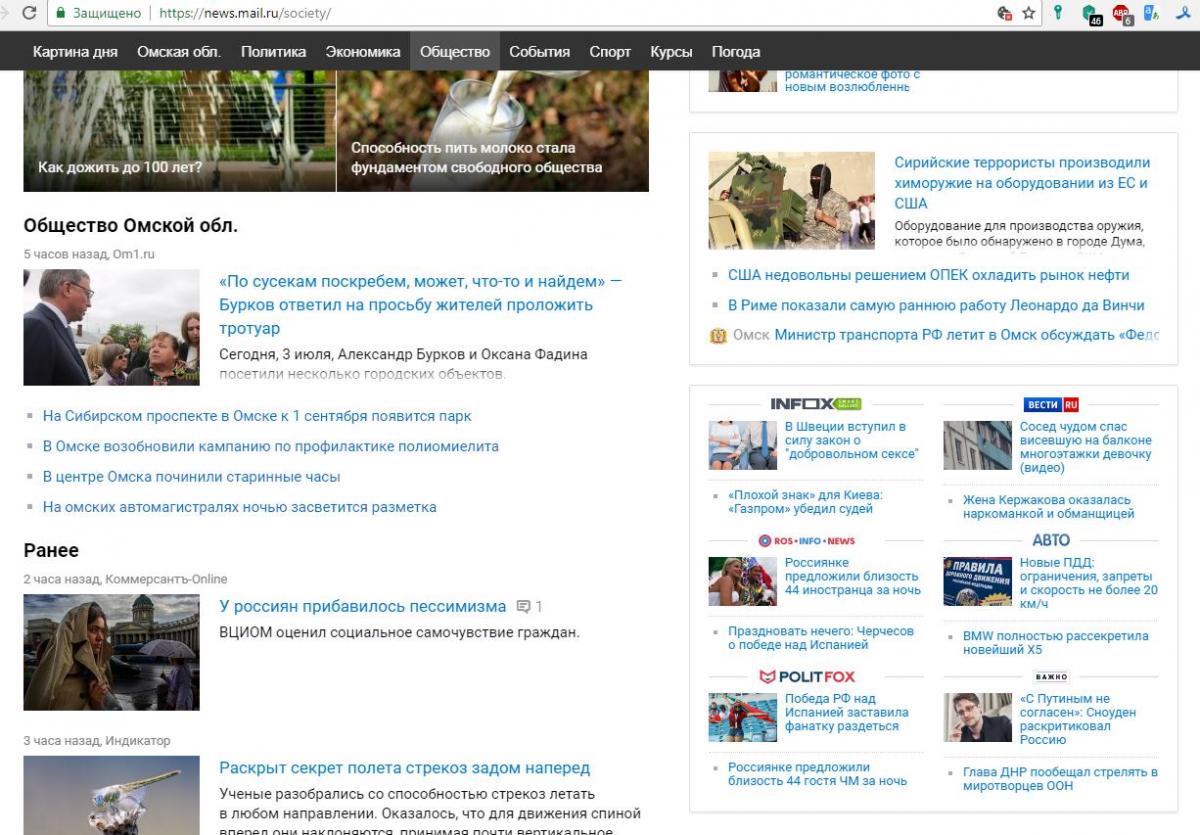Click the АВТО section header
1200x835 pixels.
(1051, 540)
